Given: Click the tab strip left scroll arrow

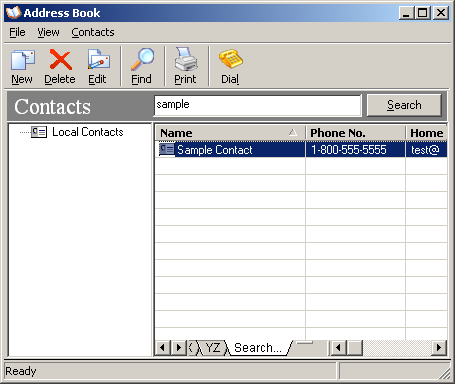Looking at the screenshot, I should point(163,348).
